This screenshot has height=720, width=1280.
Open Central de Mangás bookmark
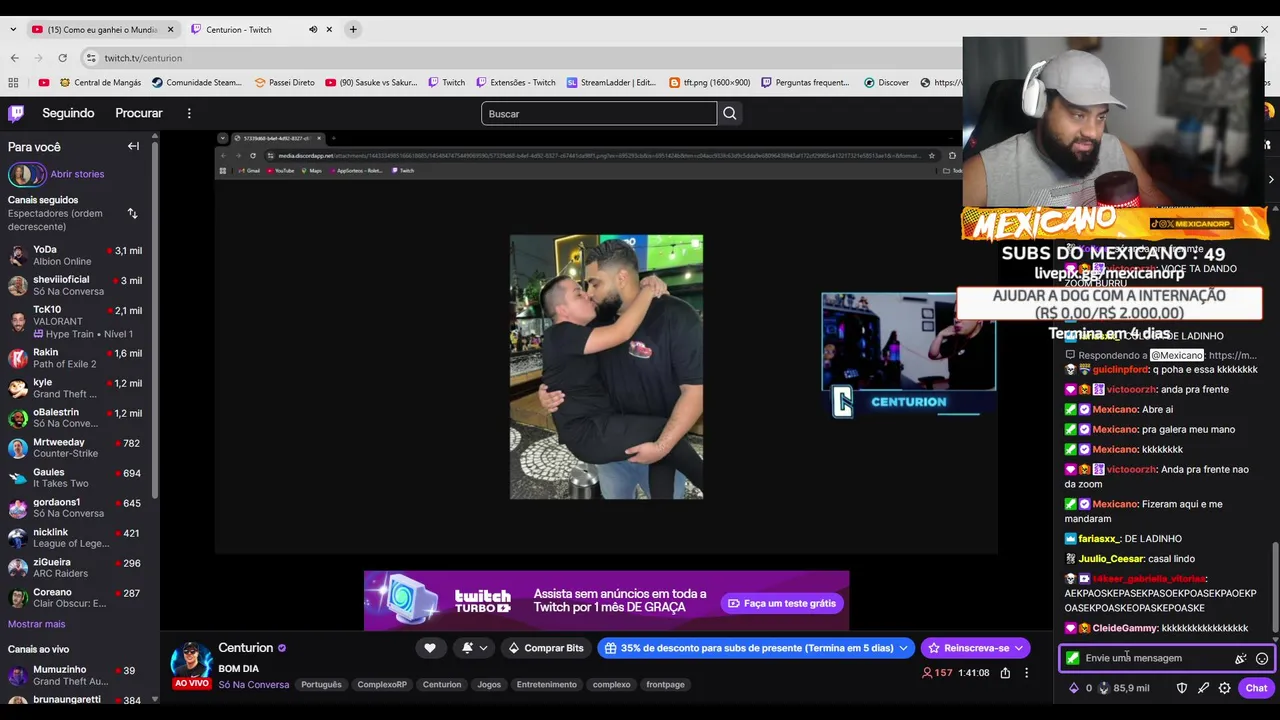pyautogui.click(x=100, y=82)
